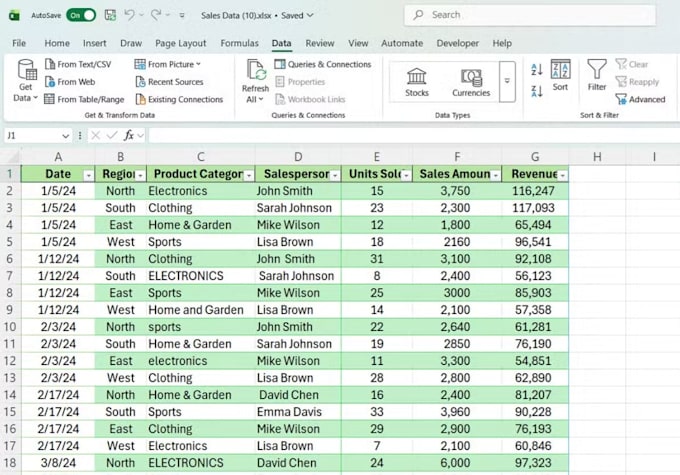Open the Sort dialog
Screen dimensions: 680x475
(560, 75)
